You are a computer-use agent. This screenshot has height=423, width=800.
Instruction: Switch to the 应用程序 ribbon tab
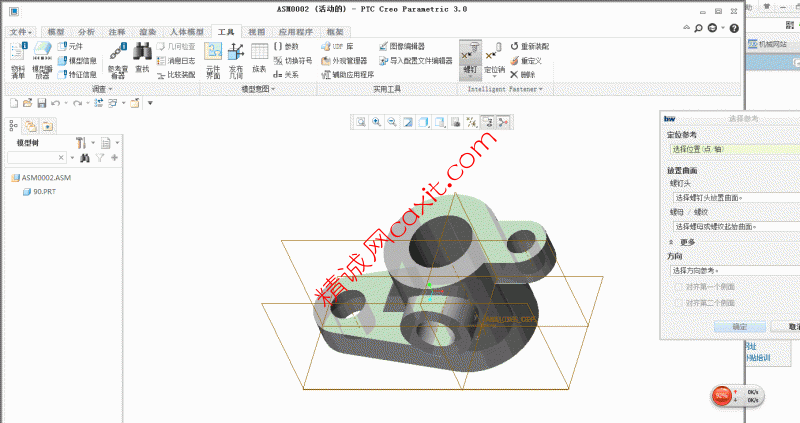[x=295, y=32]
